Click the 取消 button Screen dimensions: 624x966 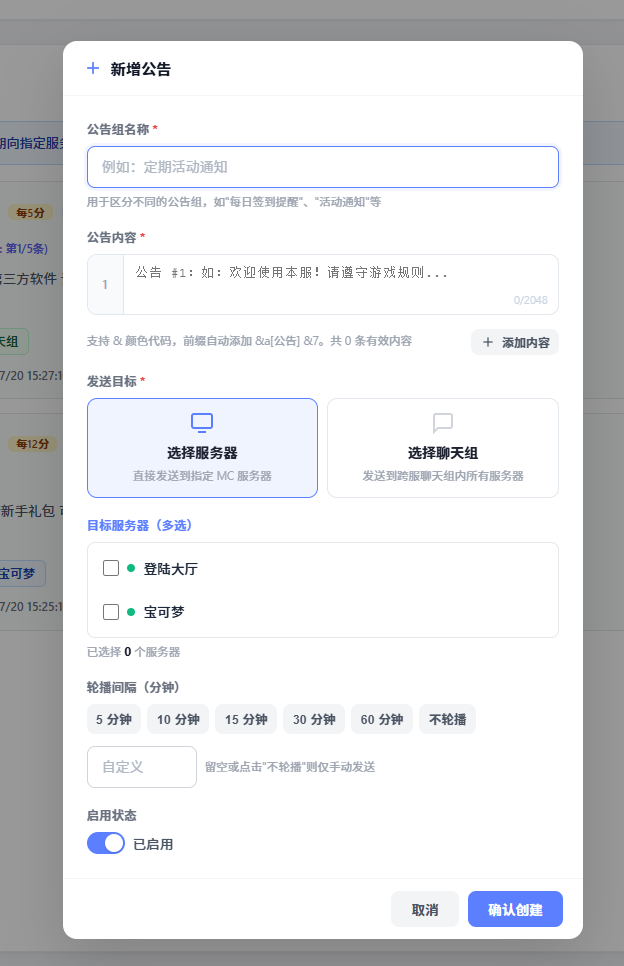[425, 909]
